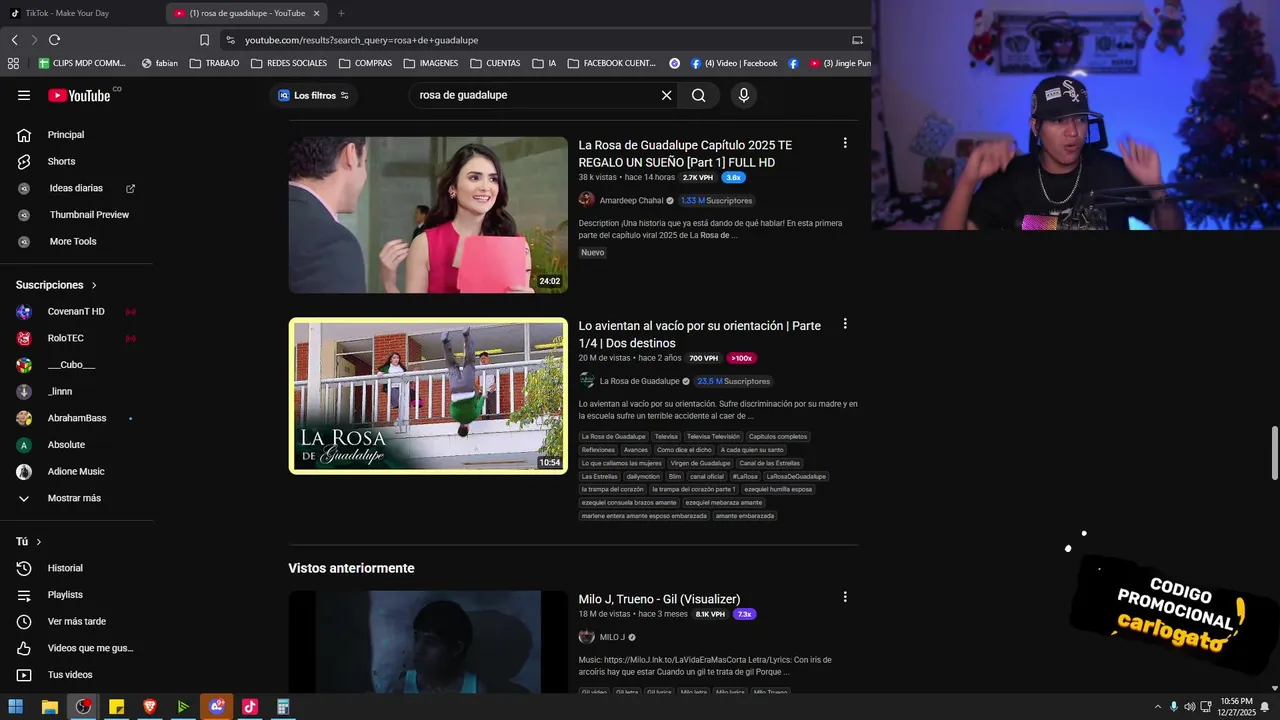Click the Virgen de Guadalupe tag chip
The image size is (1280, 720).
click(700, 463)
